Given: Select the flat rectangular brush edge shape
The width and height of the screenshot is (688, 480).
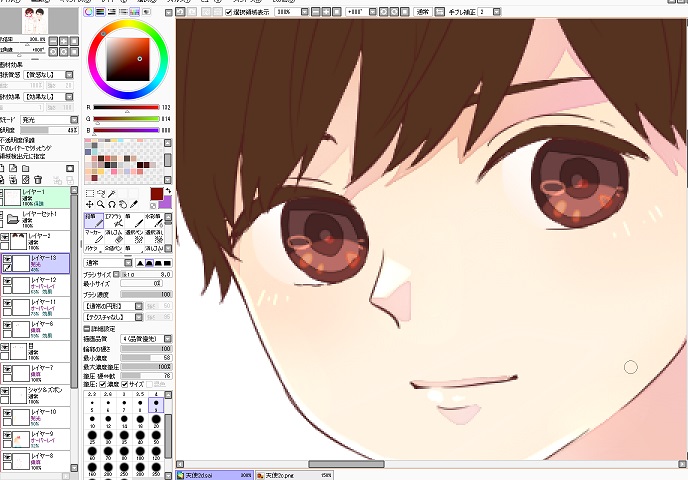Looking at the screenshot, I should pyautogui.click(x=167, y=263).
